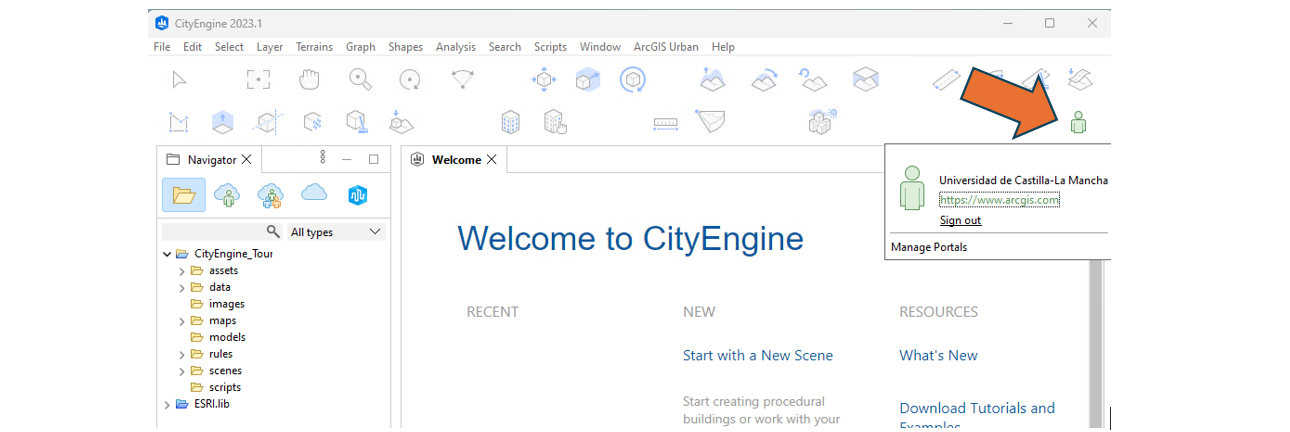Image resolution: width=1290 pixels, height=432 pixels.
Task: Open the ArcGIS Urban menu
Action: (666, 47)
